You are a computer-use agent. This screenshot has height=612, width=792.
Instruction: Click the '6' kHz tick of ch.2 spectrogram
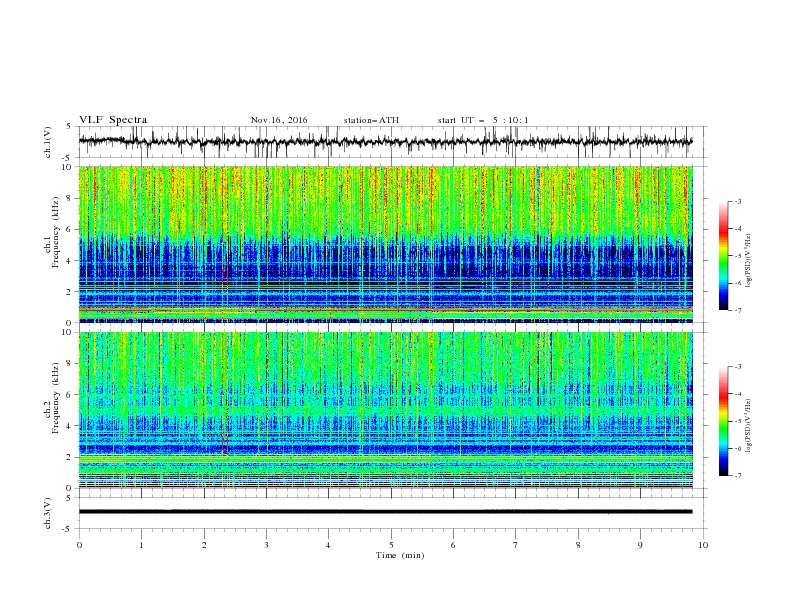pyautogui.click(x=69, y=394)
